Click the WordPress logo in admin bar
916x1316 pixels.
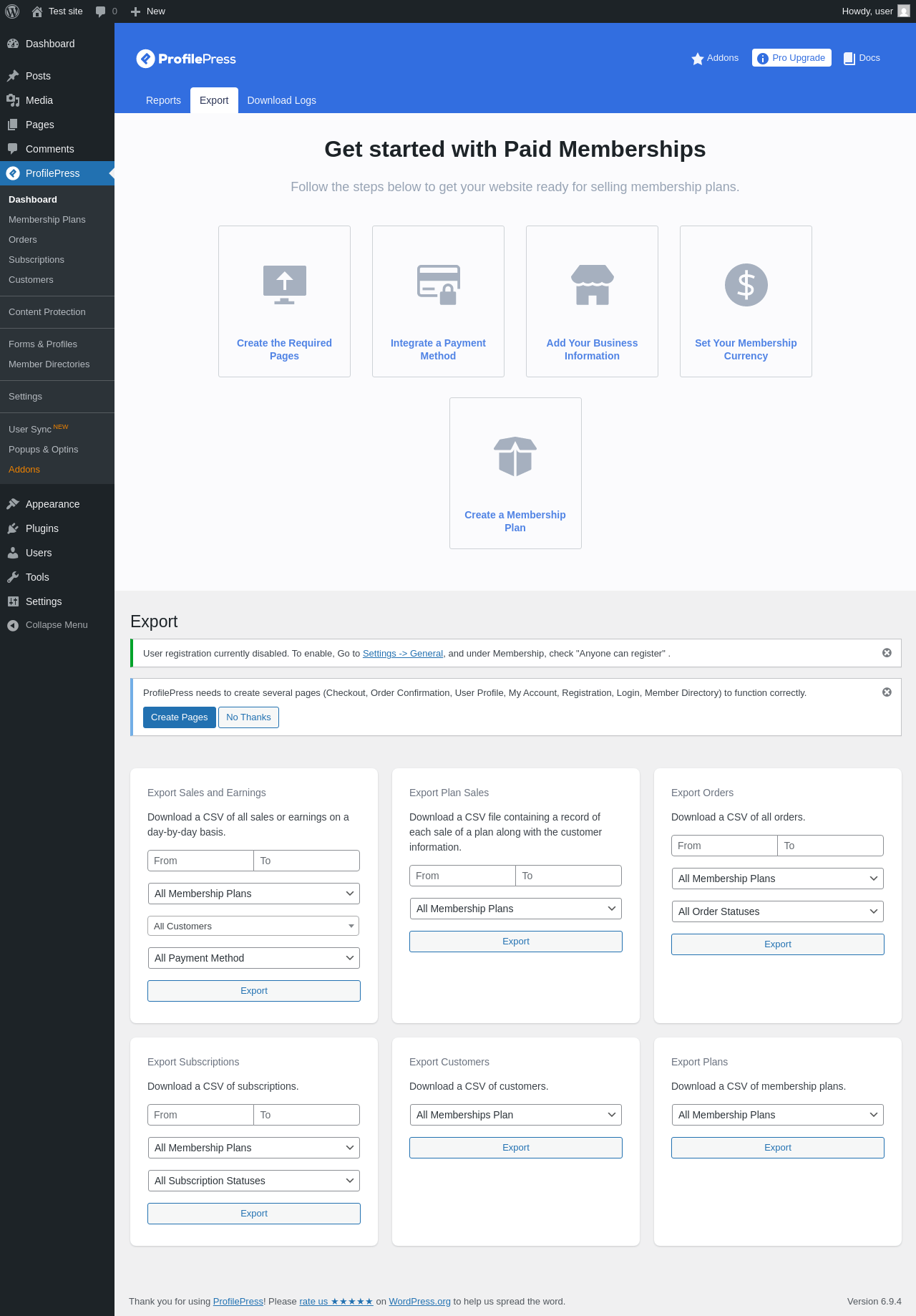coord(12,11)
